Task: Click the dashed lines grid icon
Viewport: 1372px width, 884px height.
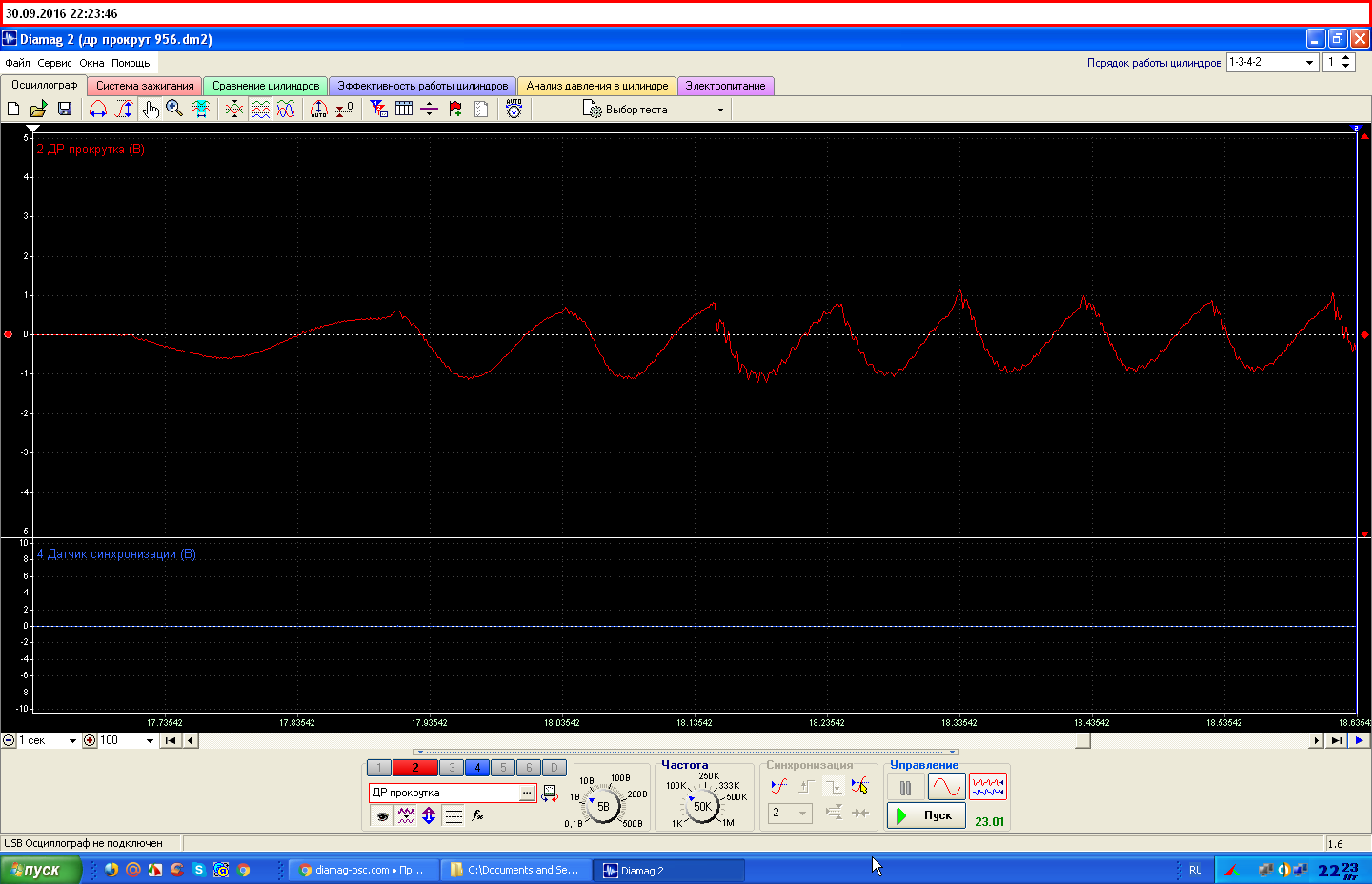Action: pyautogui.click(x=454, y=815)
